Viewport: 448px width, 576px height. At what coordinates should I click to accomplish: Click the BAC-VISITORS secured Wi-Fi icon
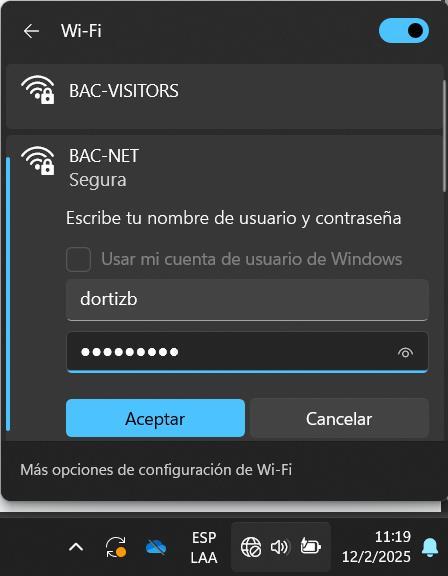tap(38, 90)
